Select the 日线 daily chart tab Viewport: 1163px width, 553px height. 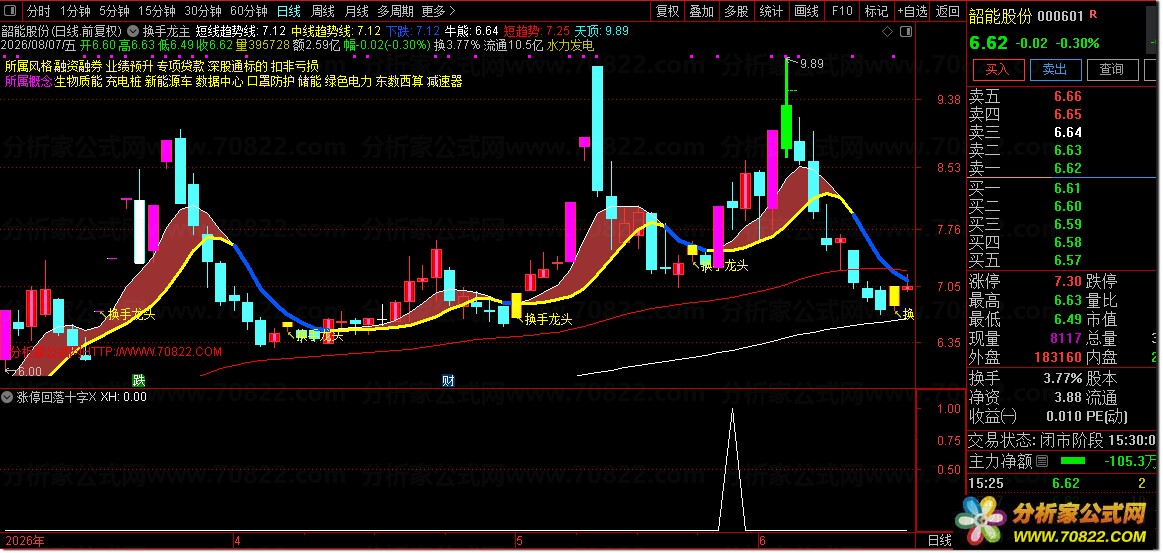(289, 11)
